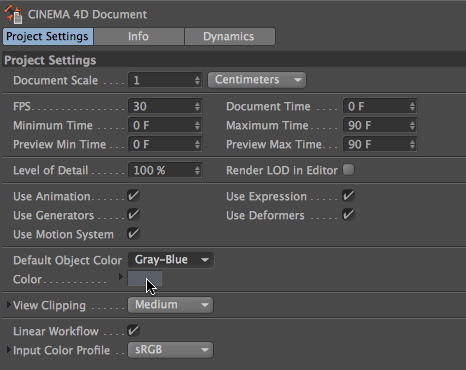Toggle the Use Generators checkbox
Viewport: 466px width, 370px height.
(133, 215)
